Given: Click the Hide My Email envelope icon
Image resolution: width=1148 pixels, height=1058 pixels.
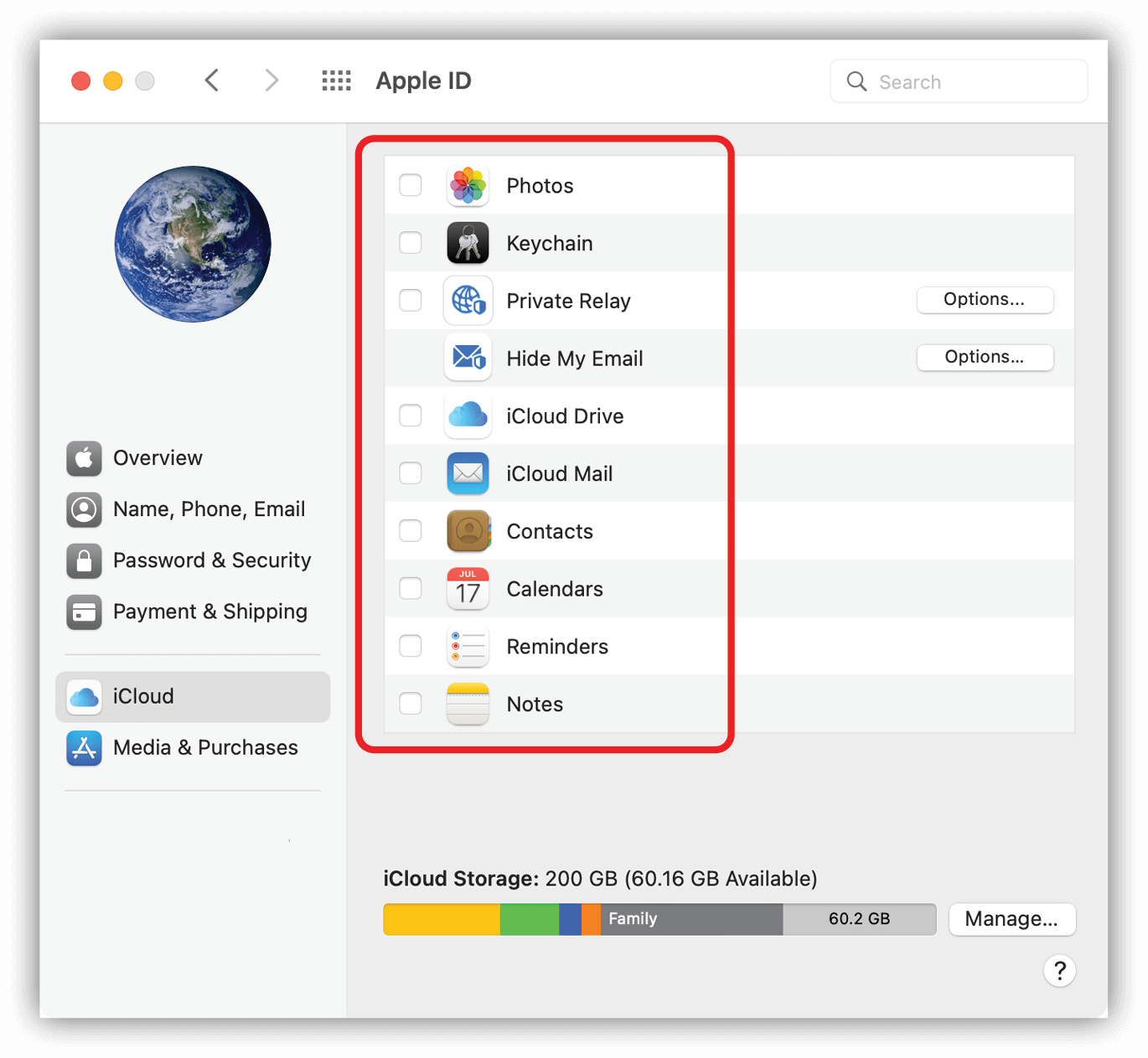Looking at the screenshot, I should [x=468, y=358].
